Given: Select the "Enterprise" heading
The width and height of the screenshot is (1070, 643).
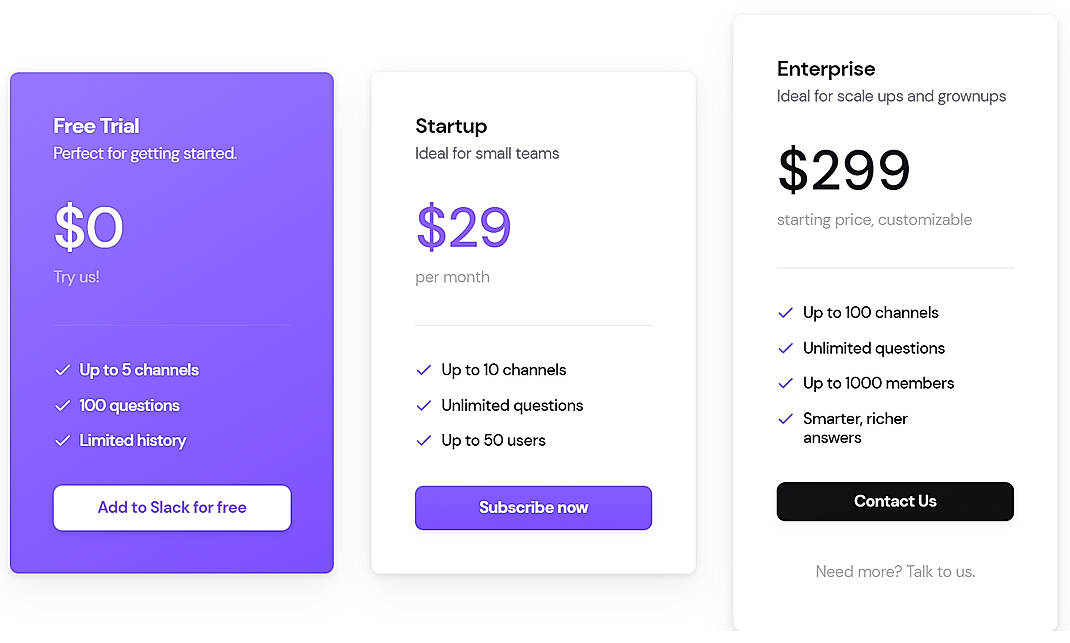Looking at the screenshot, I should point(826,69).
